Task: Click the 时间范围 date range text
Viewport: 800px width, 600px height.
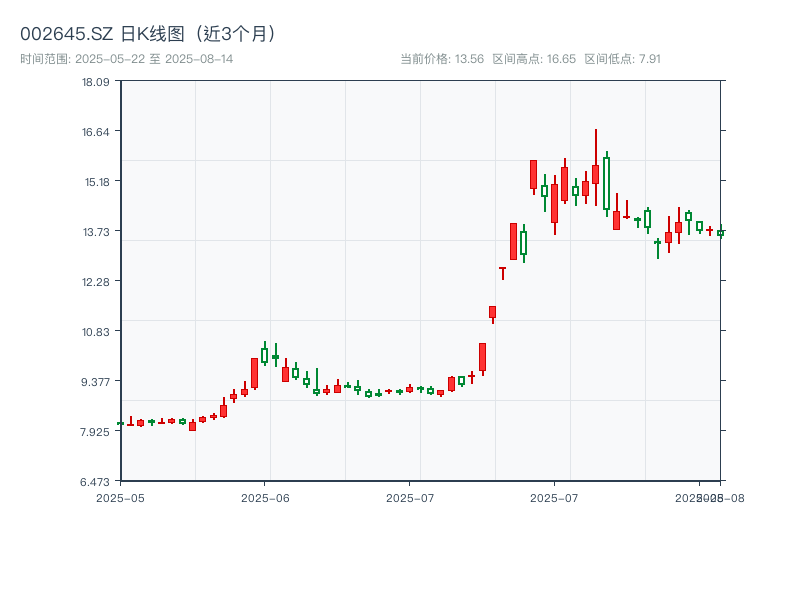Action: point(127,59)
